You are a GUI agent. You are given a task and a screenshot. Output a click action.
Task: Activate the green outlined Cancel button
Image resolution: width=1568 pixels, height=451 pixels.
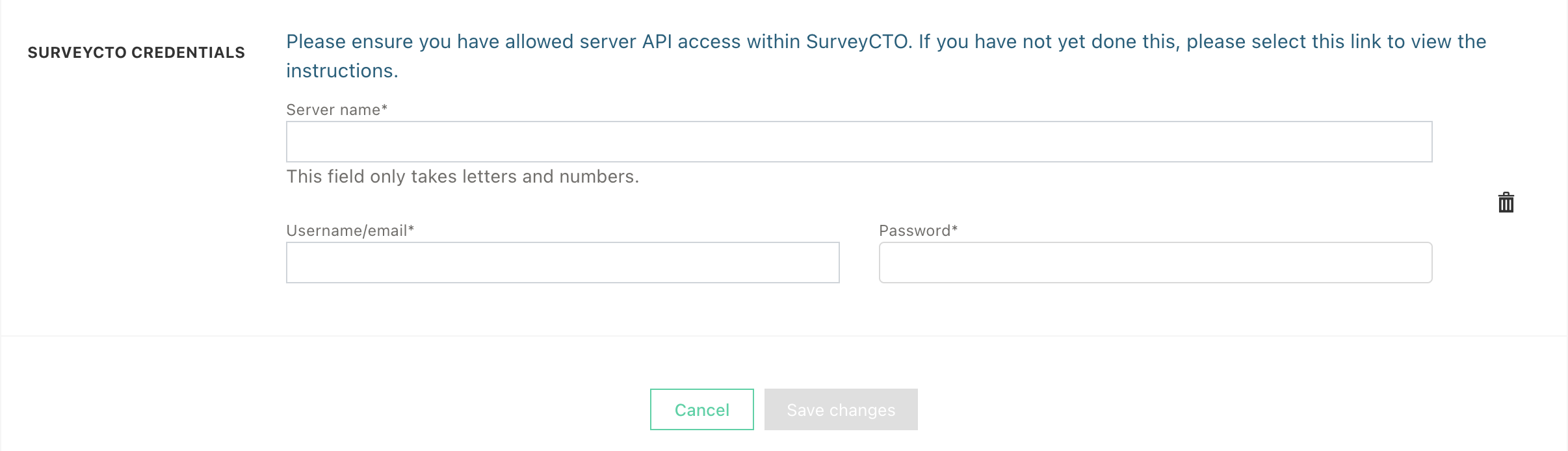click(x=701, y=409)
